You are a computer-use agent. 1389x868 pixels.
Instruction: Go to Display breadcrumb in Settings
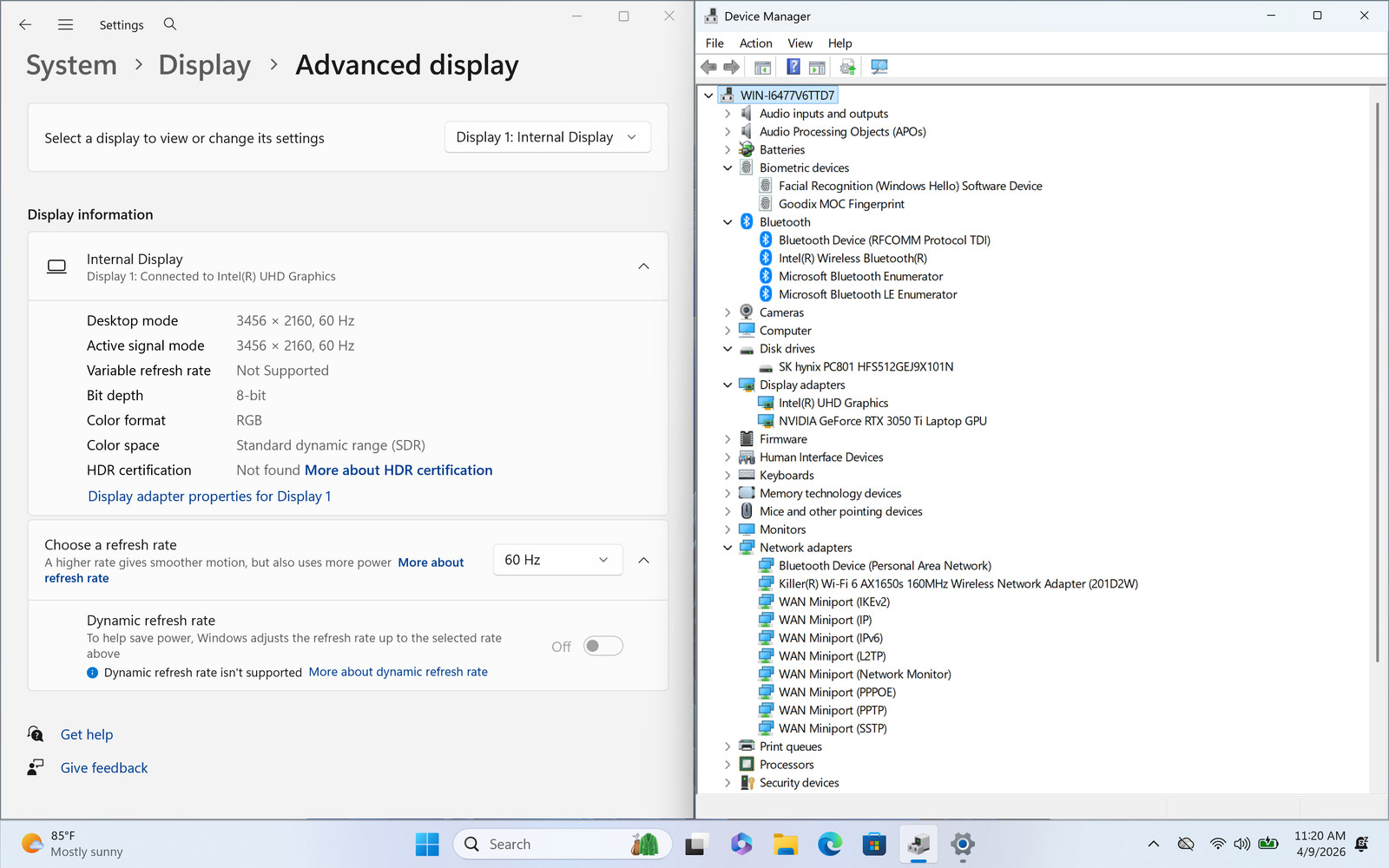[x=204, y=65]
